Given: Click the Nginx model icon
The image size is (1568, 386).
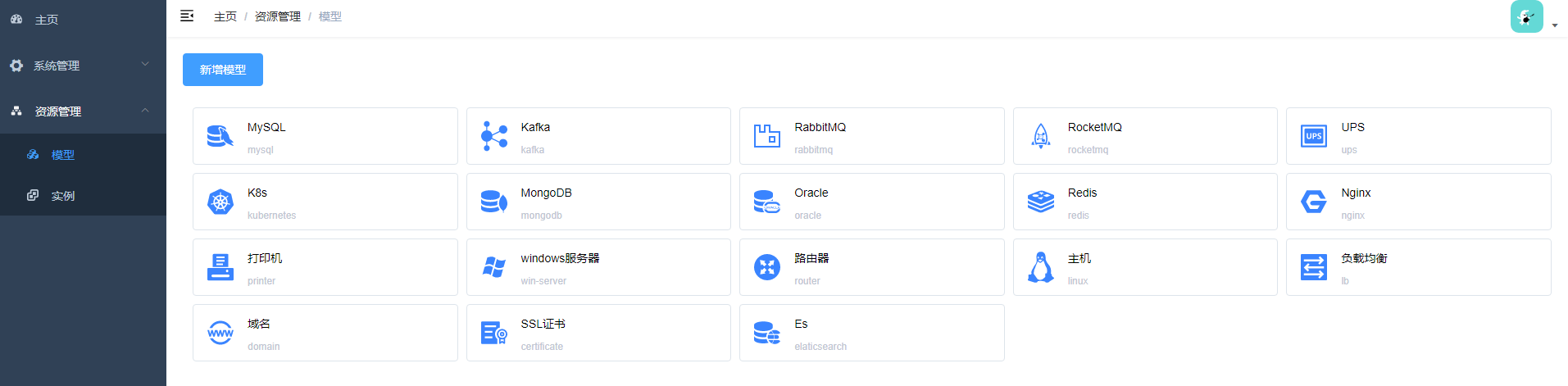Looking at the screenshot, I should (1314, 202).
